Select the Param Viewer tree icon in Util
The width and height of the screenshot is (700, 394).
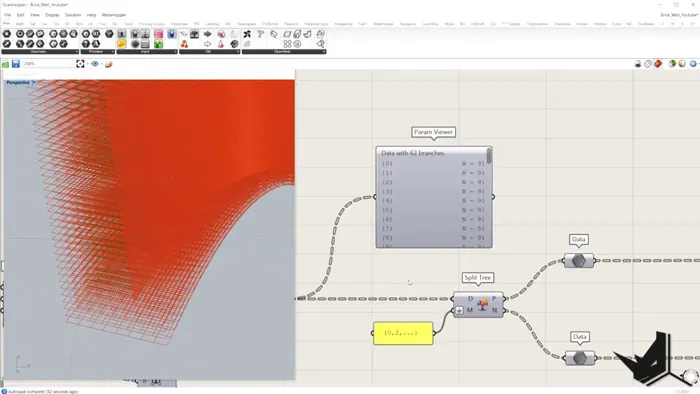[195, 34]
